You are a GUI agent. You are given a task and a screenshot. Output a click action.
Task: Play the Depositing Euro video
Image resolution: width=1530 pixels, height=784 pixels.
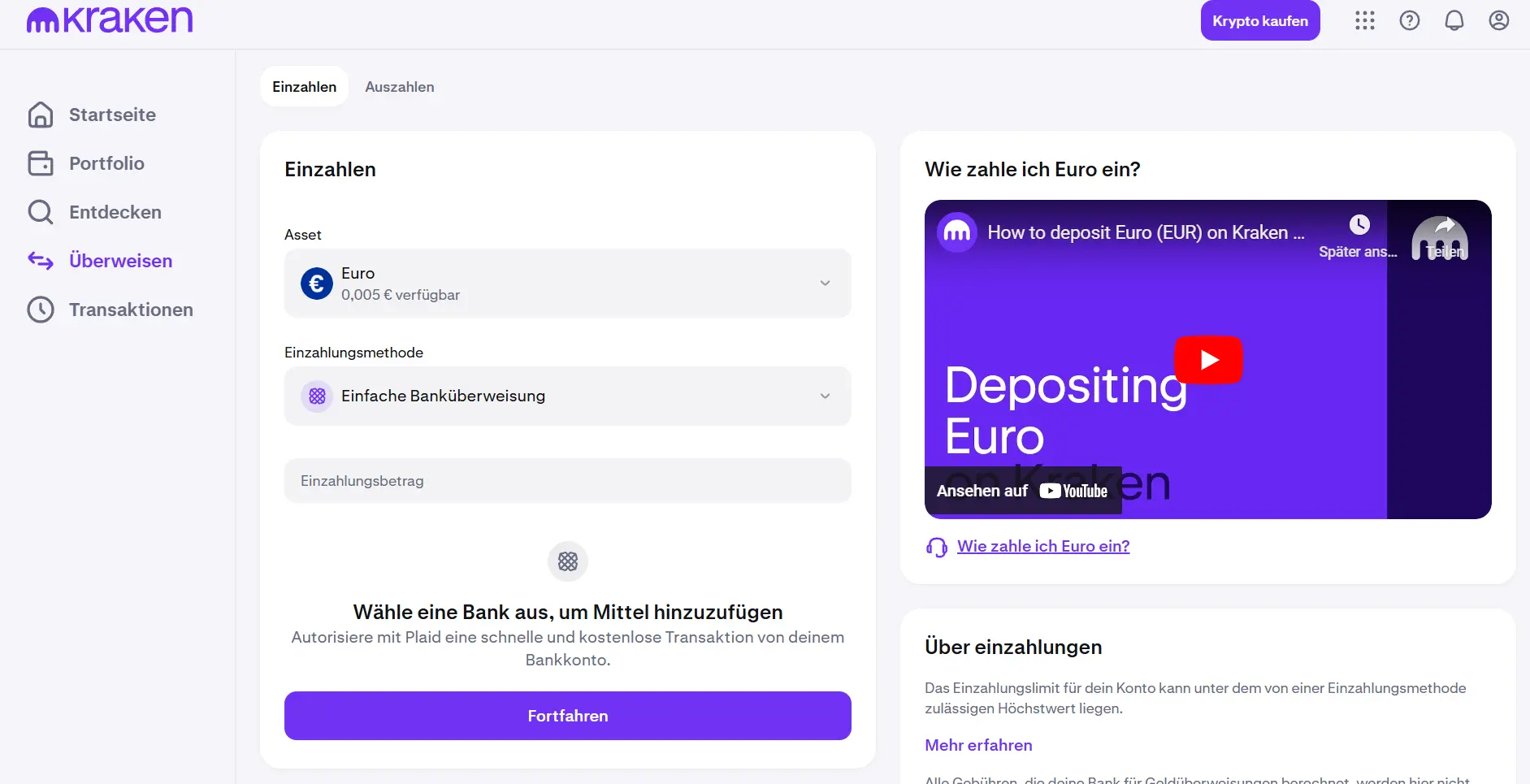click(1208, 359)
